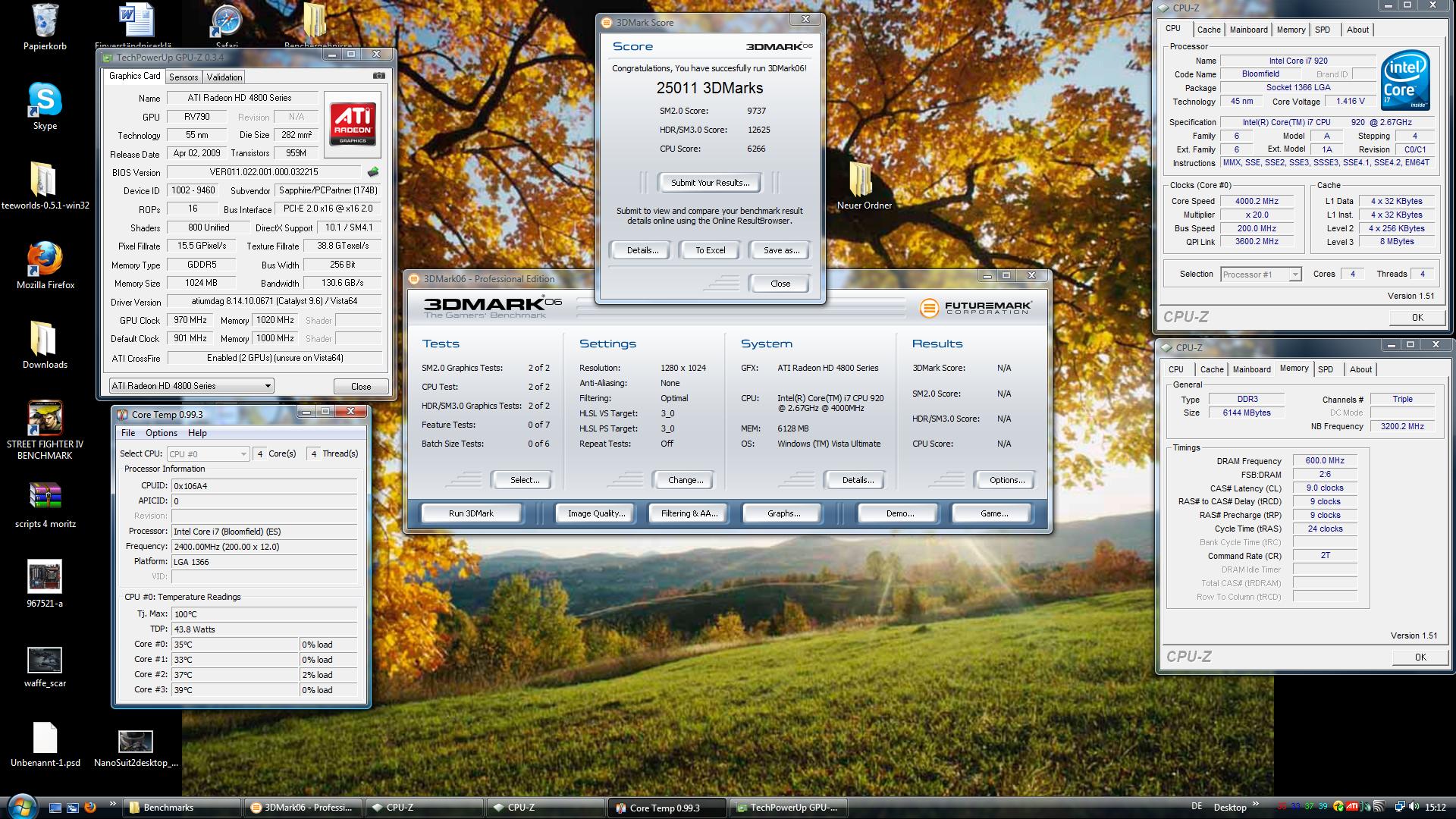Screen dimensions: 1456x819
Task: Switch to the Mainboard tab in CPU-Z
Action: click(x=1248, y=30)
